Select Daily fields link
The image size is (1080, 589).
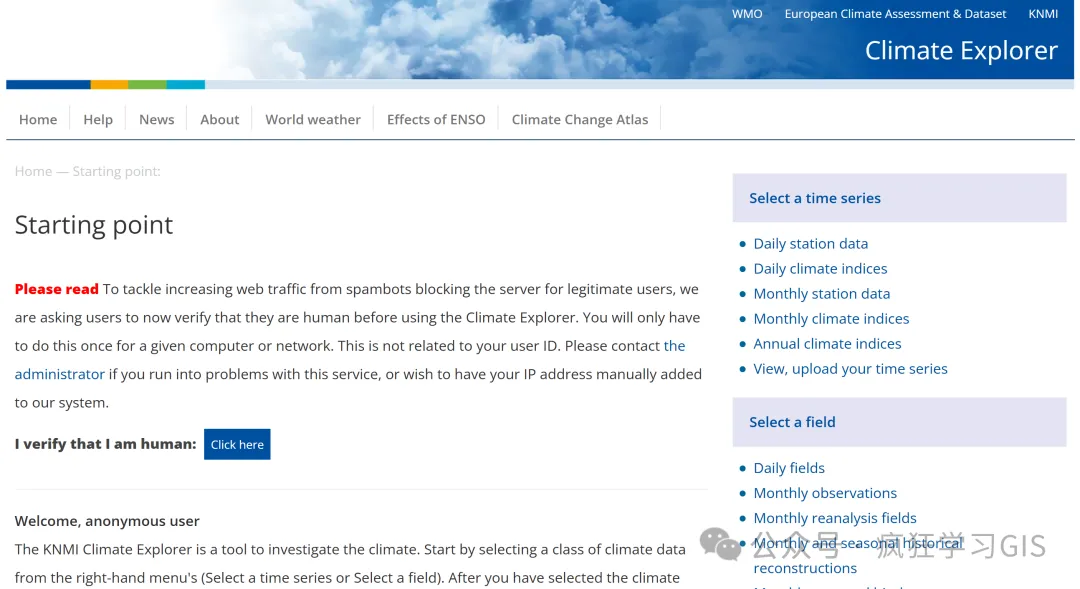pyautogui.click(x=789, y=467)
